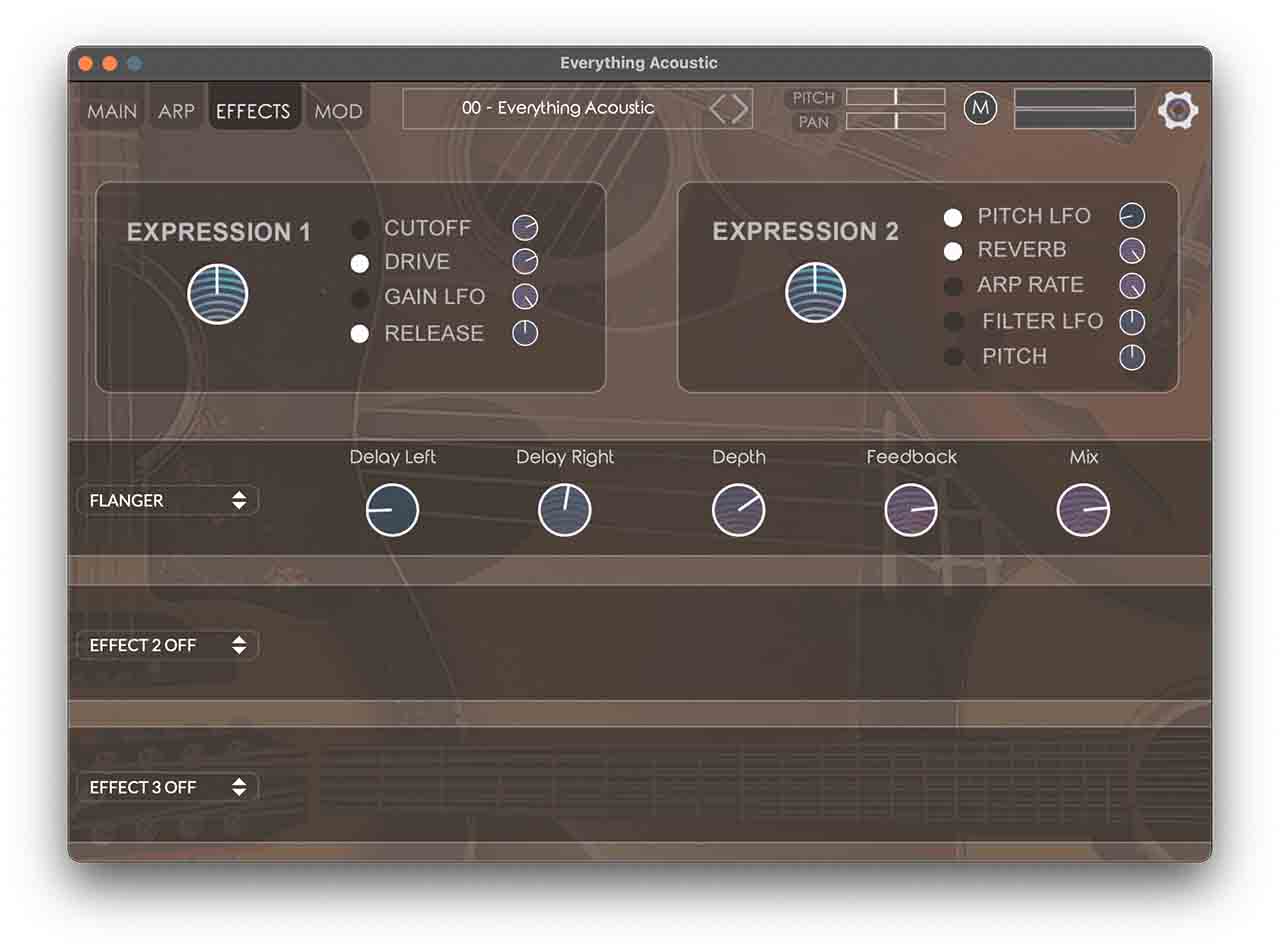This screenshot has height=952, width=1280.
Task: Click the small knob beside CUTOFF
Action: click(525, 228)
